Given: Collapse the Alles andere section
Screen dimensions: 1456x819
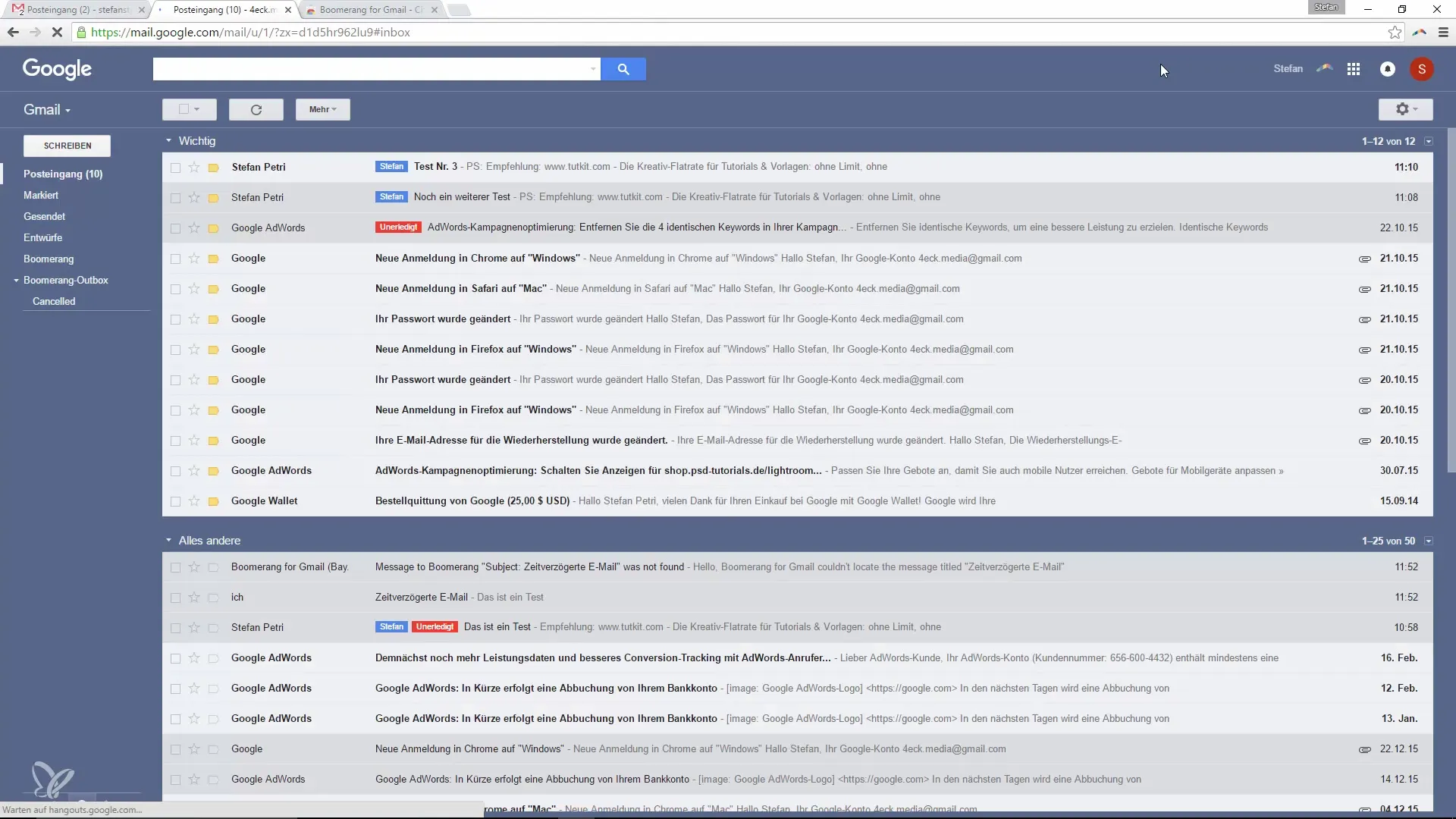Looking at the screenshot, I should (168, 541).
